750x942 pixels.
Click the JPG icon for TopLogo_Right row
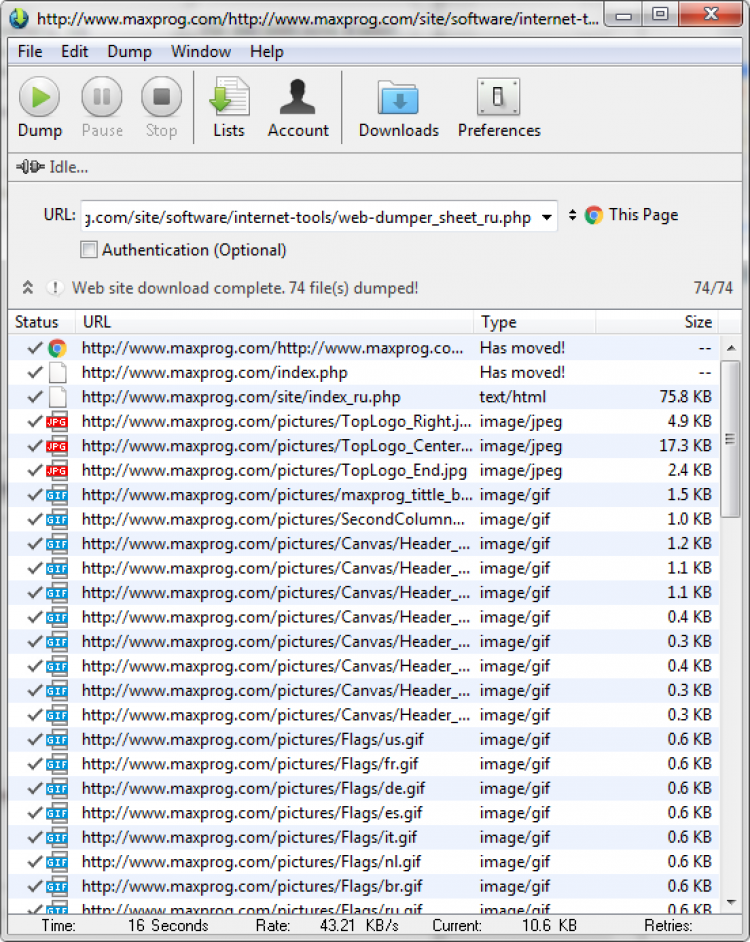coord(57,422)
